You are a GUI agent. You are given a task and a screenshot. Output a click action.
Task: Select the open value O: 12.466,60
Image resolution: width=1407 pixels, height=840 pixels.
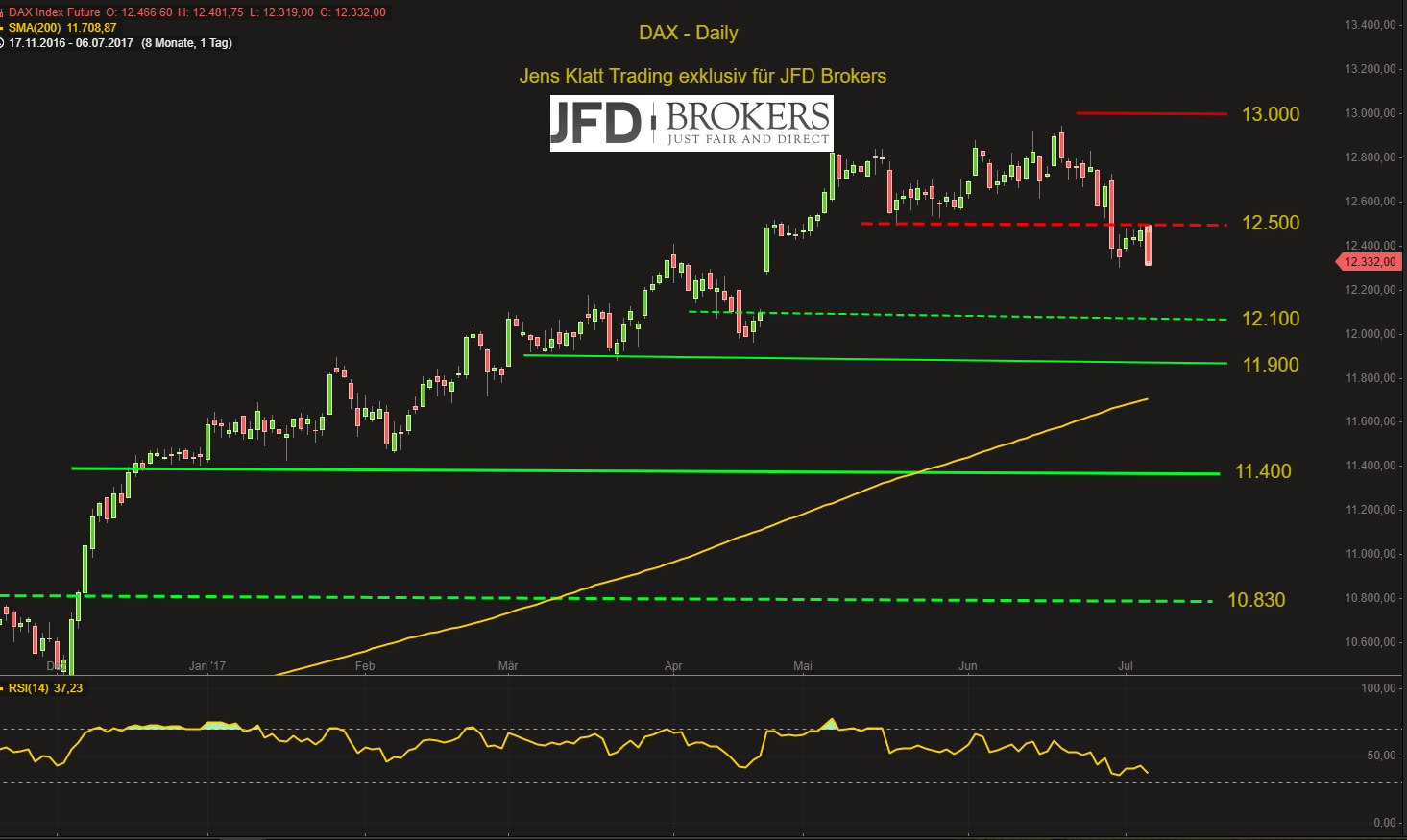[x=139, y=12]
